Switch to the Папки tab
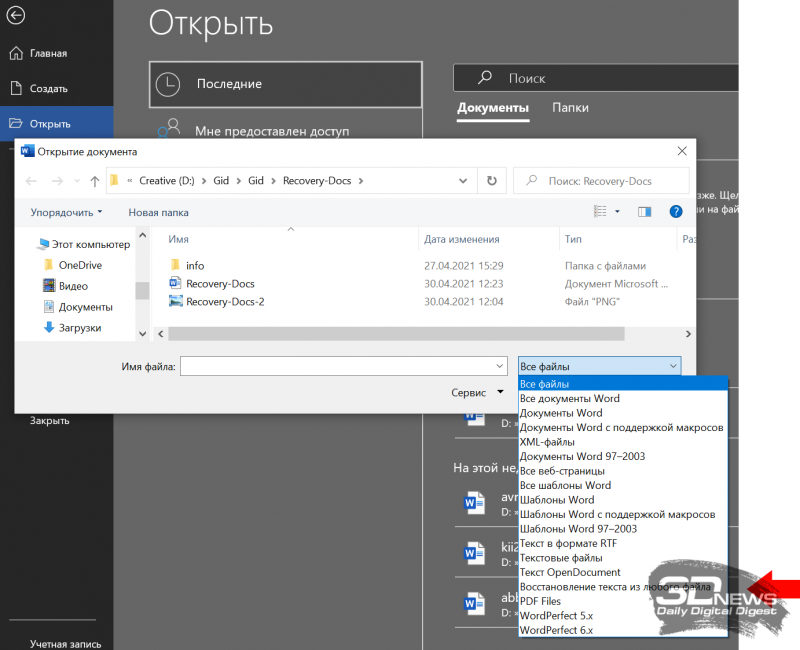 tap(570, 108)
